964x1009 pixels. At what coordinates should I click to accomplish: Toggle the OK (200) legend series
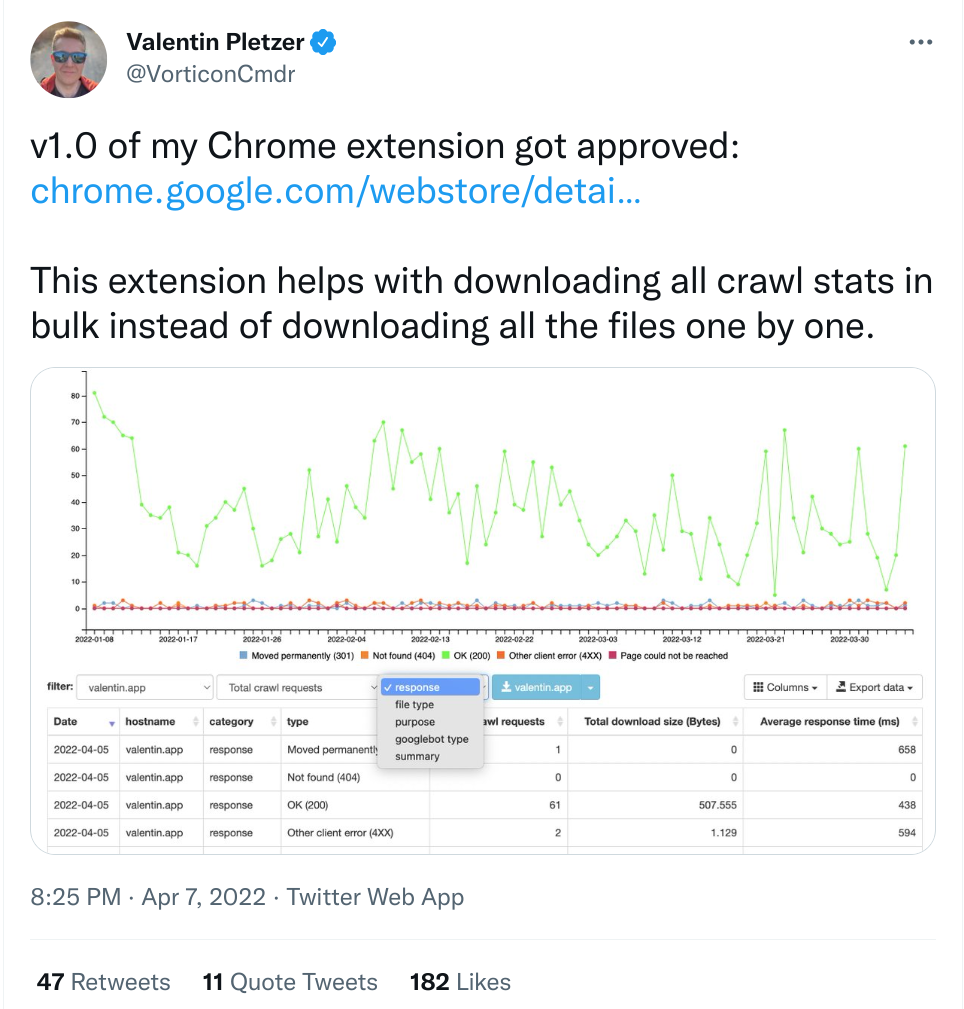(x=466, y=656)
